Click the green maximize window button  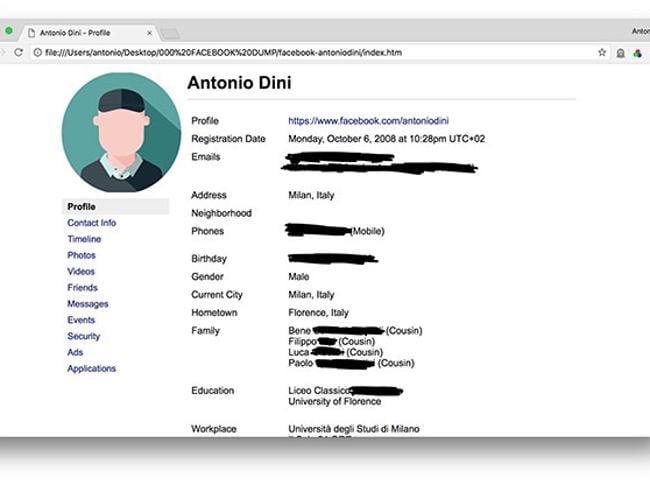[x=9, y=32]
